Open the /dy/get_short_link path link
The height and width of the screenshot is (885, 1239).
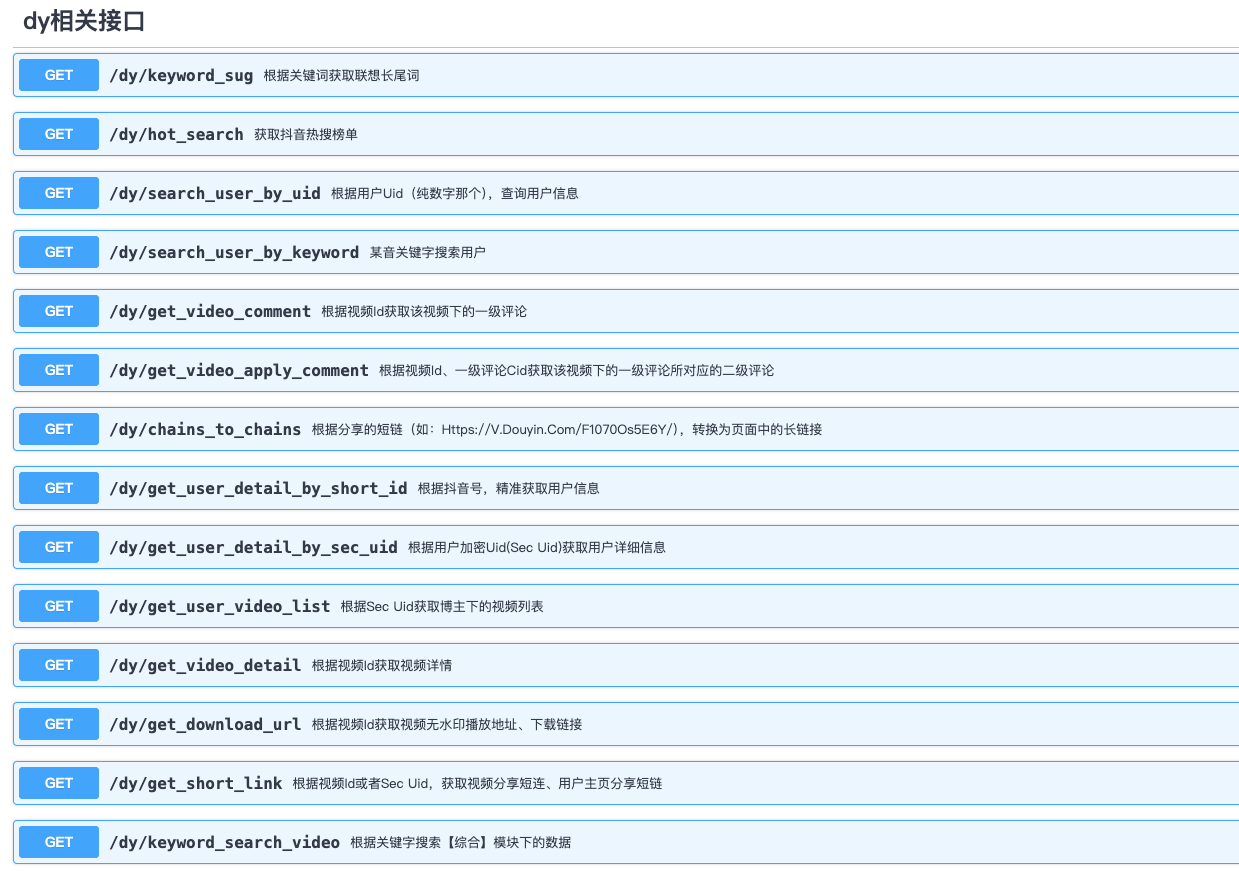[x=195, y=783]
